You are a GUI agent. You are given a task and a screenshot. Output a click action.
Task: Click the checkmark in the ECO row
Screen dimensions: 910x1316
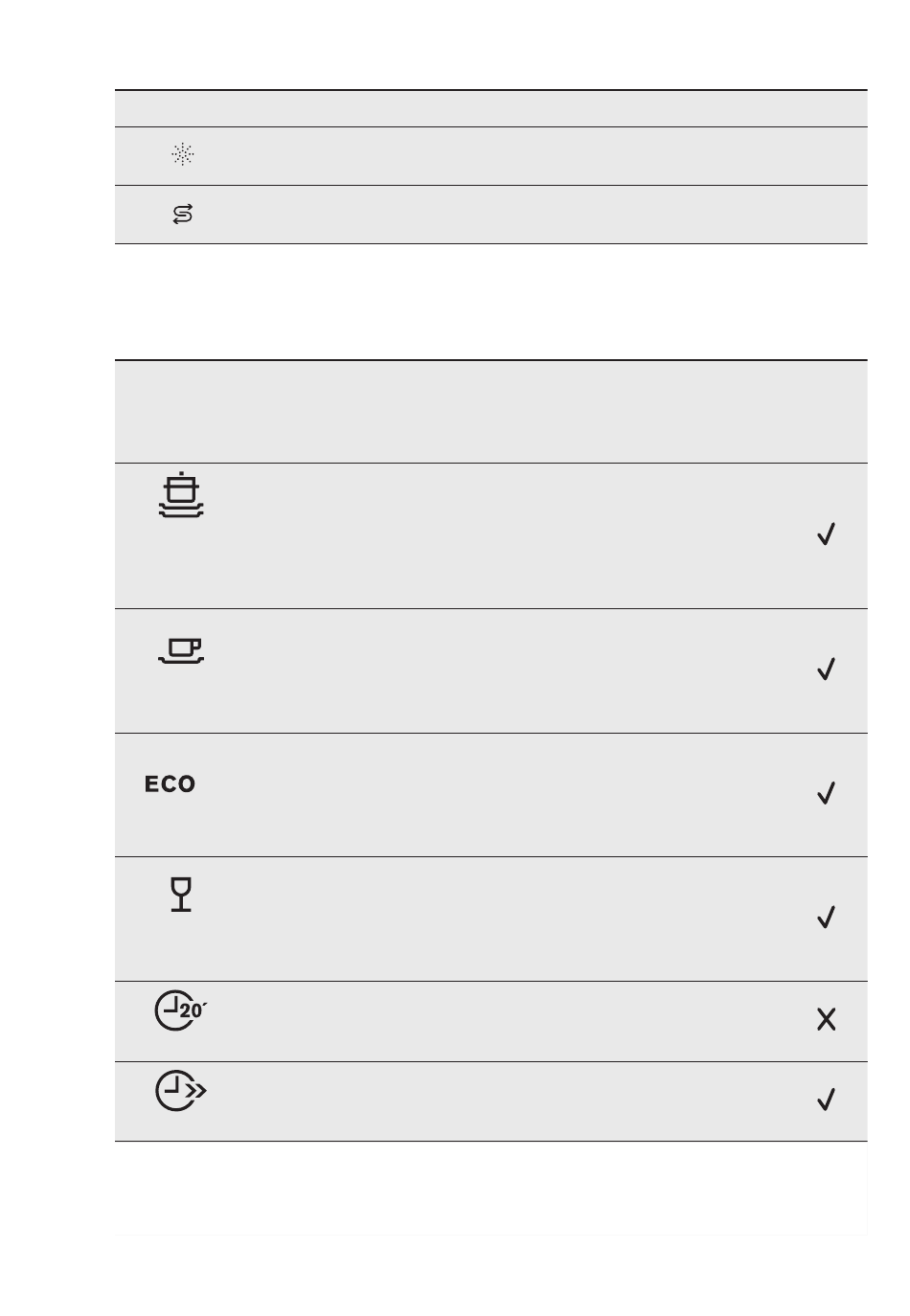tap(826, 793)
